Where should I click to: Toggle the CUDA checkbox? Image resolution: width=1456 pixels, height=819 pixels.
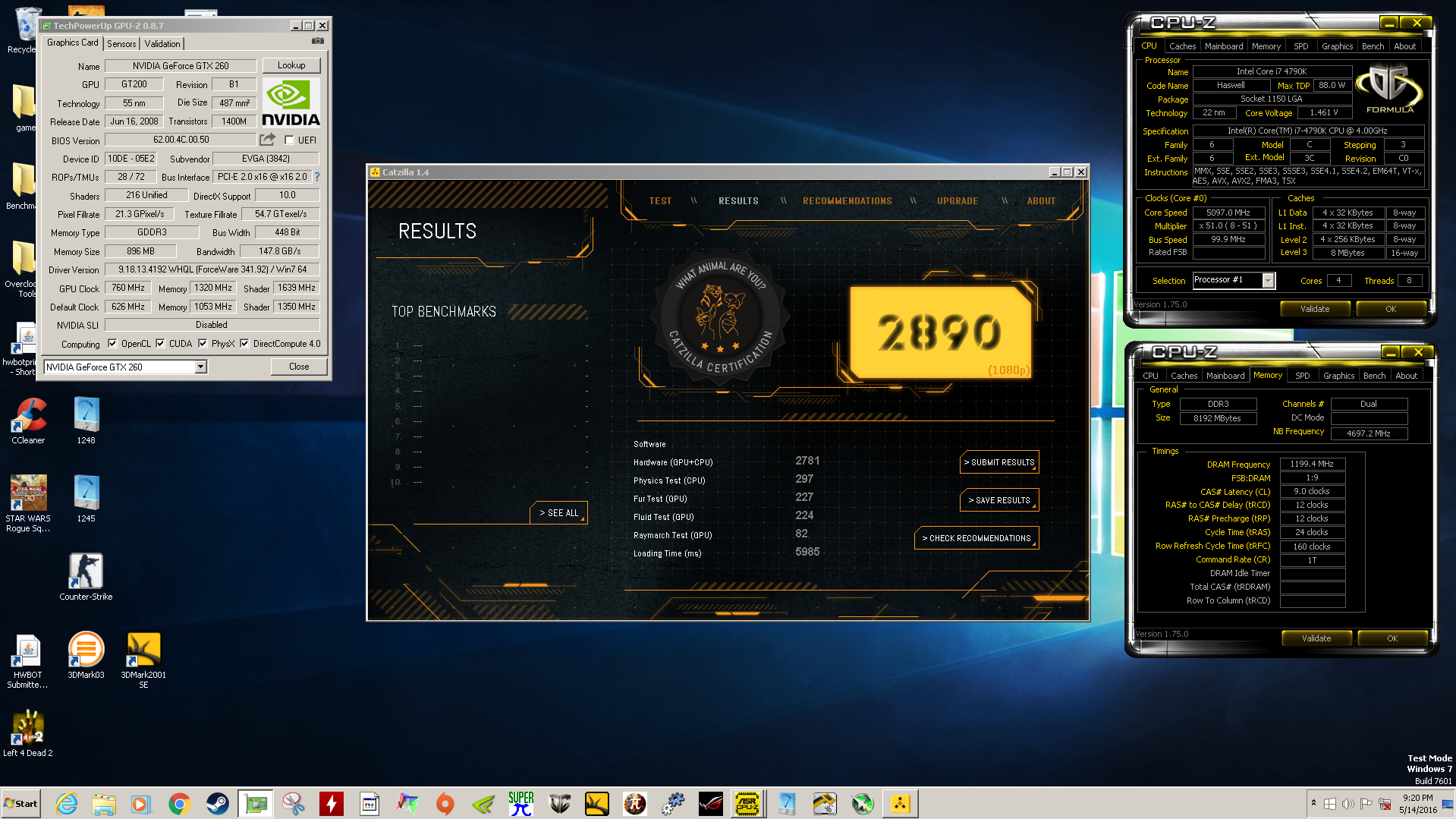[160, 343]
